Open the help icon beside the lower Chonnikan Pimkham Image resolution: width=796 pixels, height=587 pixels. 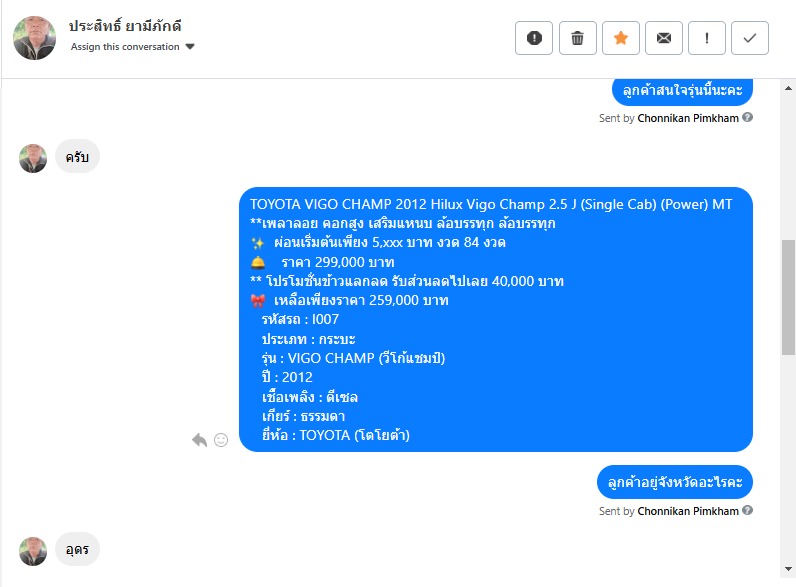tap(747, 510)
